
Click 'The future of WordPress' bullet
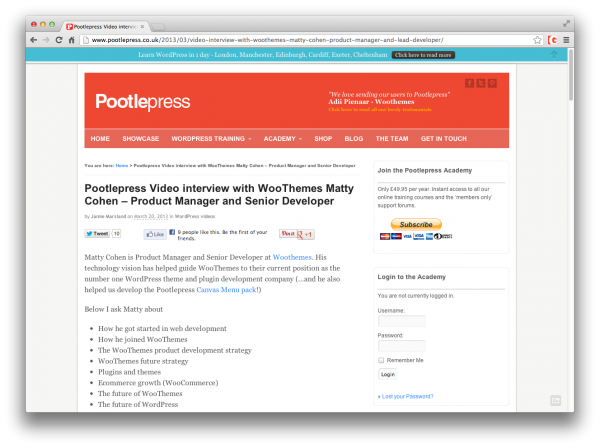pyautogui.click(x=138, y=404)
